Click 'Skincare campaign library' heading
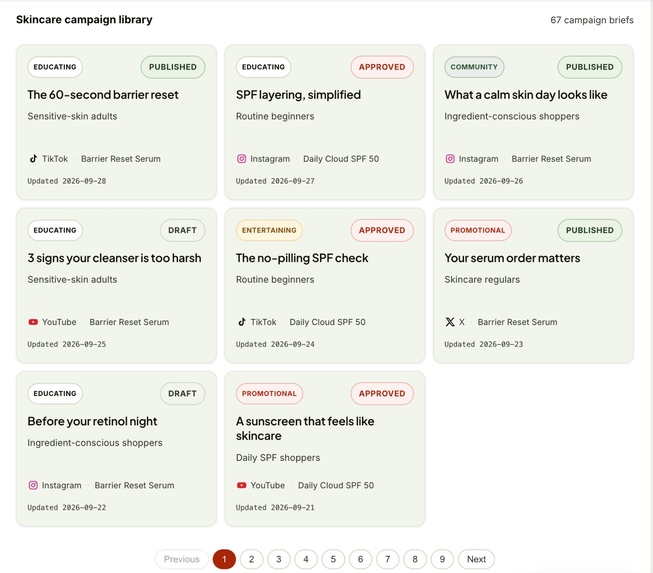The width and height of the screenshot is (653, 573). click(84, 20)
